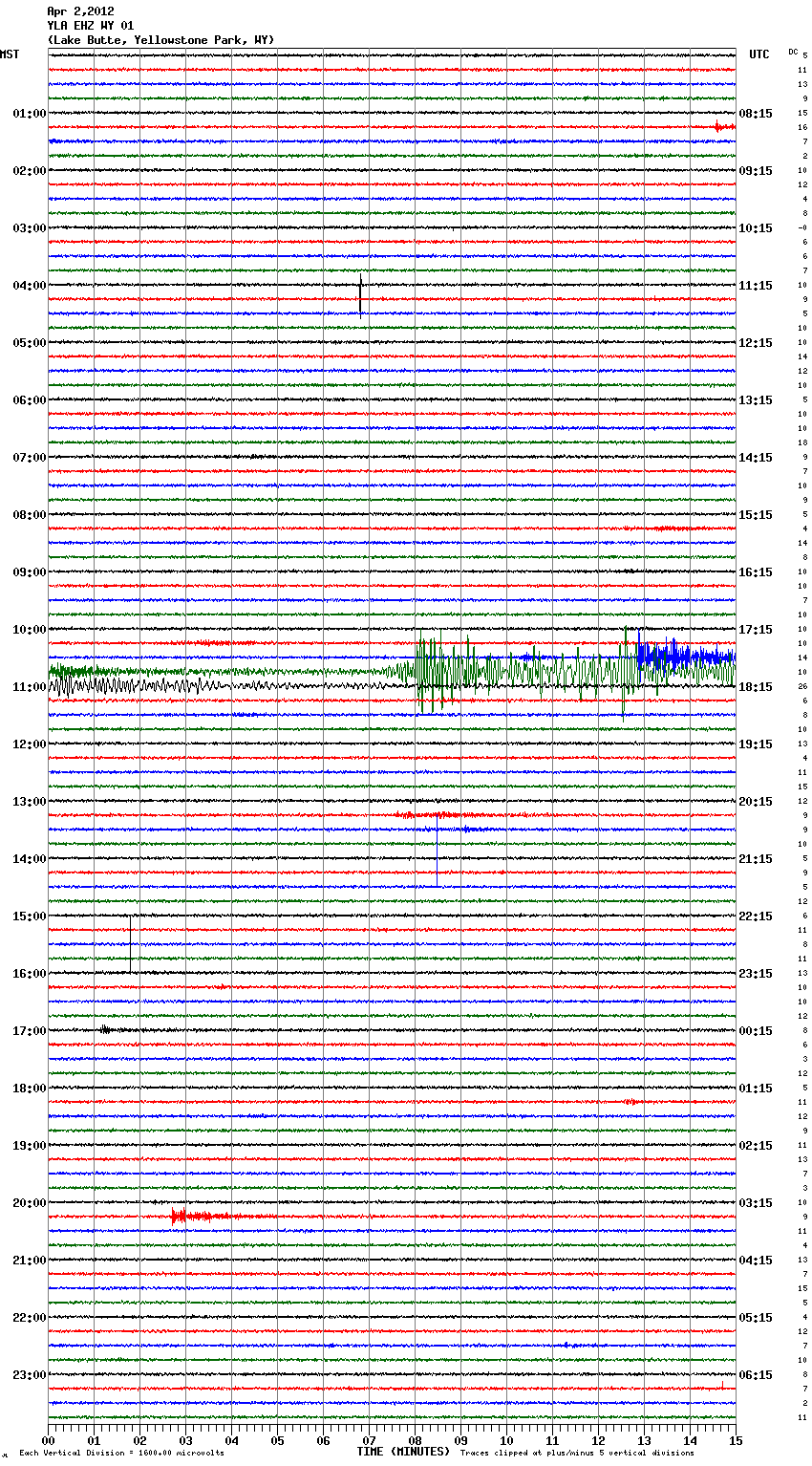812x1466 pixels.
Task: Click the '16:15' UTC time label
Action: [756, 572]
